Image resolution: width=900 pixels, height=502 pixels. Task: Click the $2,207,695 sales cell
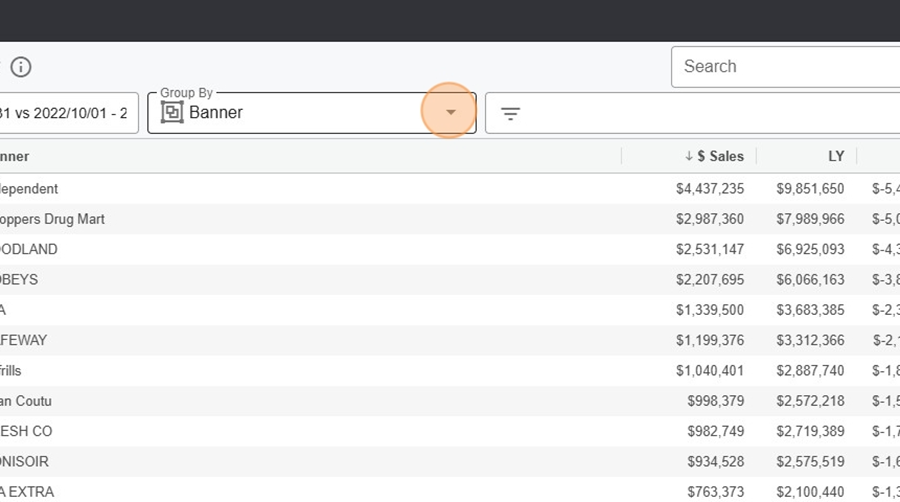point(709,280)
